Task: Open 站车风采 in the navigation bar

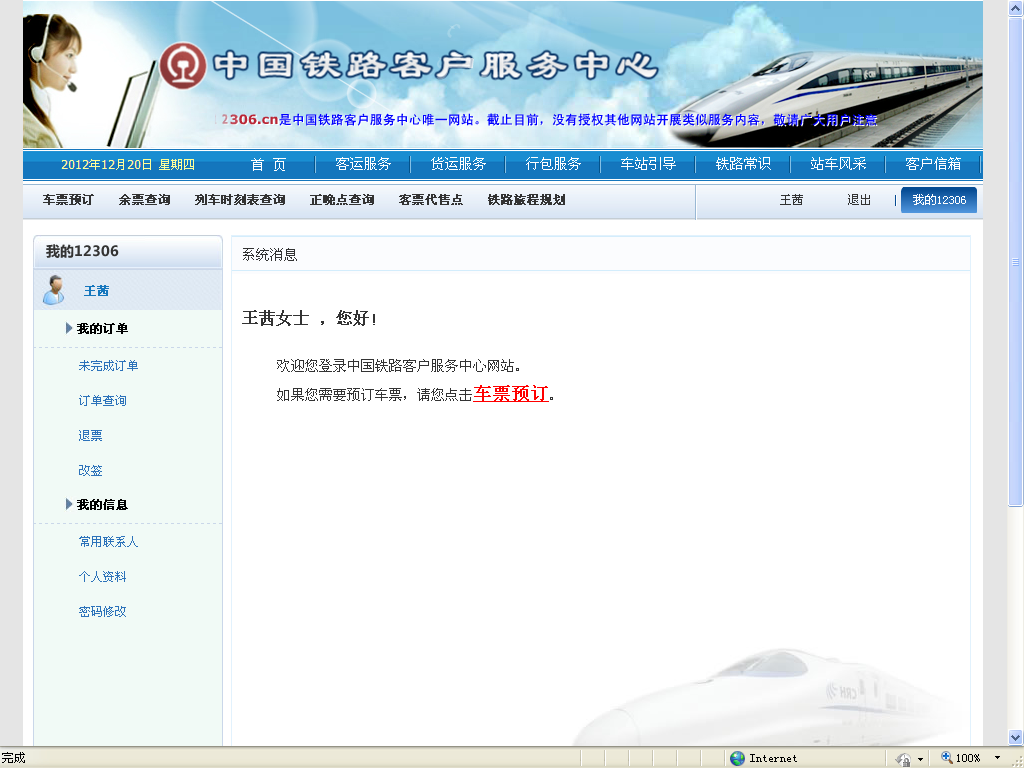Action: (838, 164)
